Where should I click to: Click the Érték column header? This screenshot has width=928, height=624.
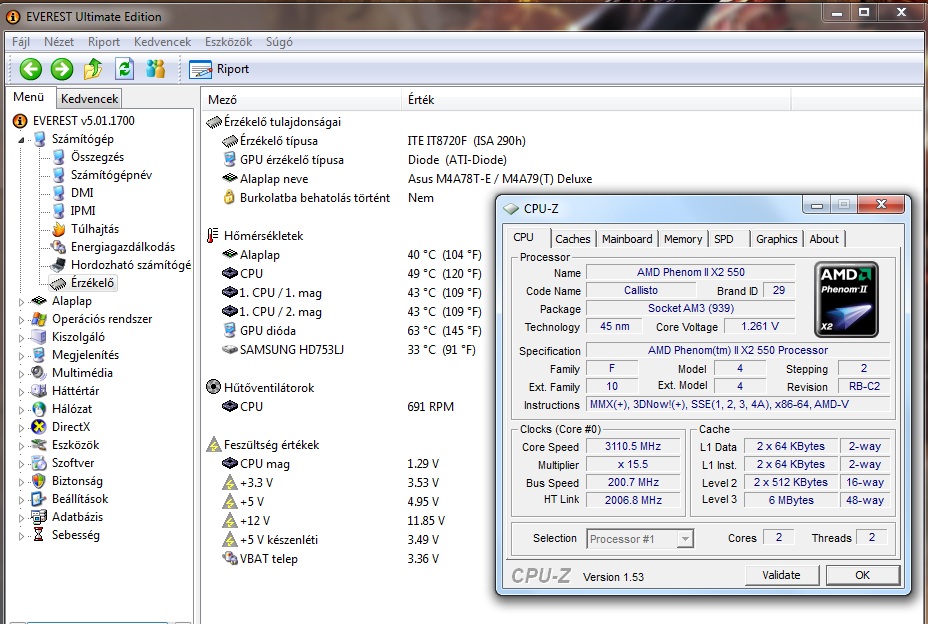(x=596, y=99)
